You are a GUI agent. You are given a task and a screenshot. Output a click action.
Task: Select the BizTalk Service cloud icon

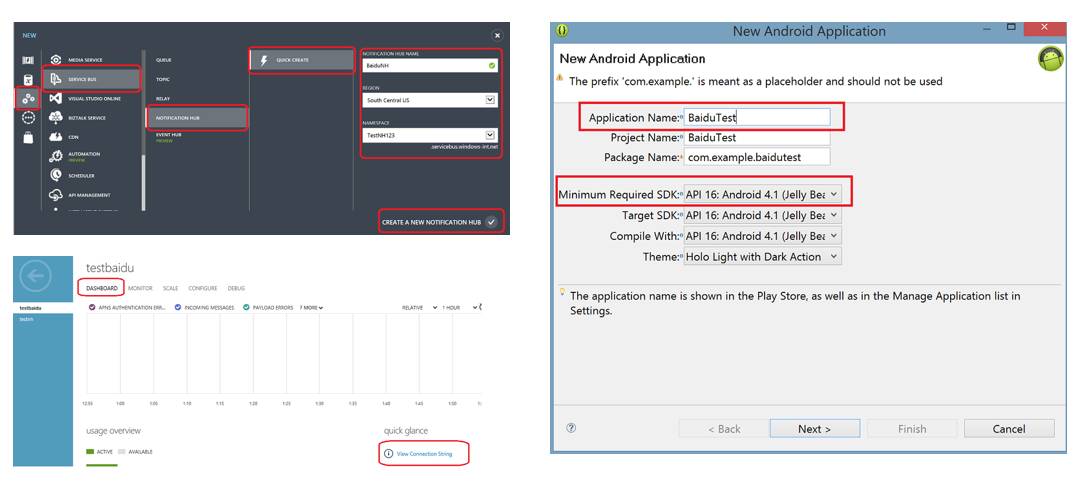point(55,118)
